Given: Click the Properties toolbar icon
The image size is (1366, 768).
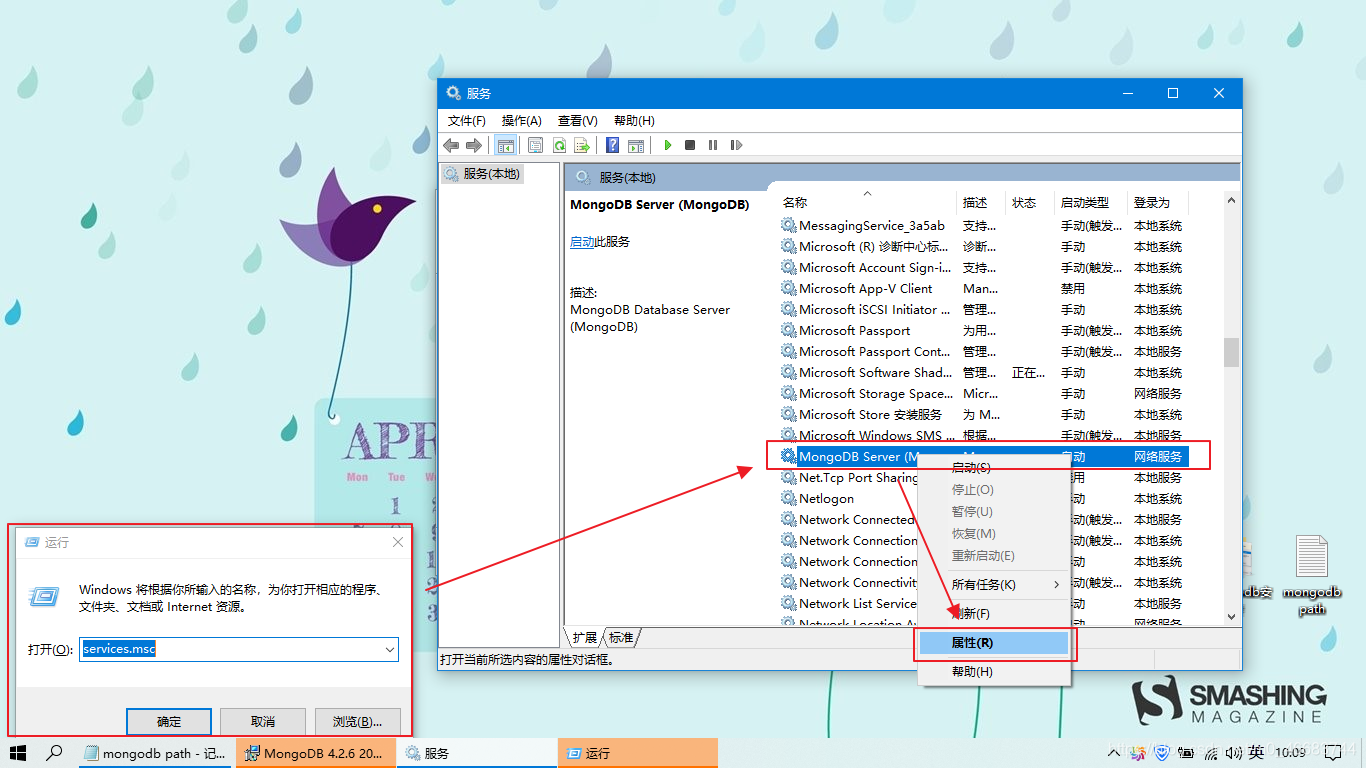Looking at the screenshot, I should (x=536, y=145).
